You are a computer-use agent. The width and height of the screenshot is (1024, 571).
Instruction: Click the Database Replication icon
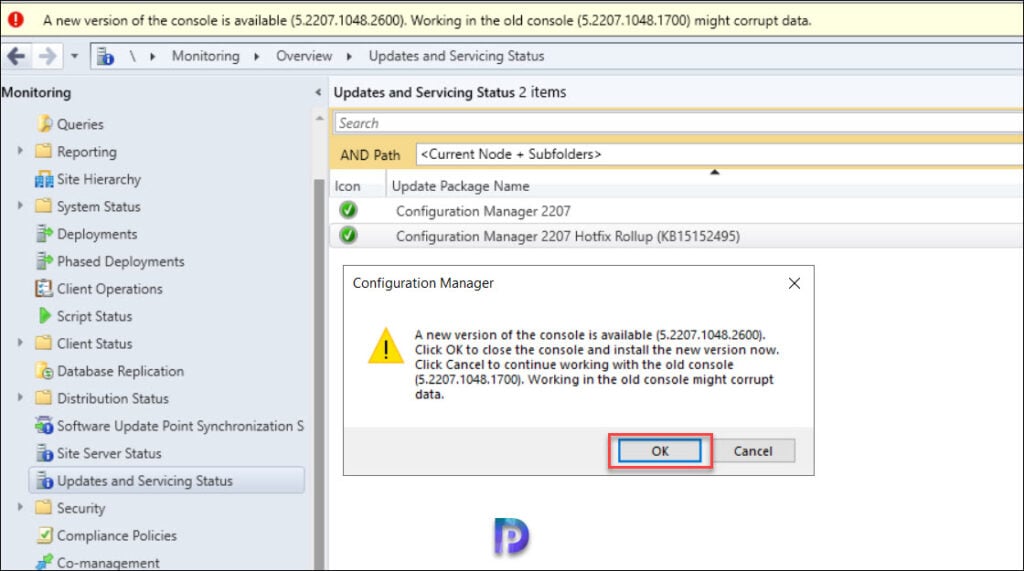coord(44,370)
